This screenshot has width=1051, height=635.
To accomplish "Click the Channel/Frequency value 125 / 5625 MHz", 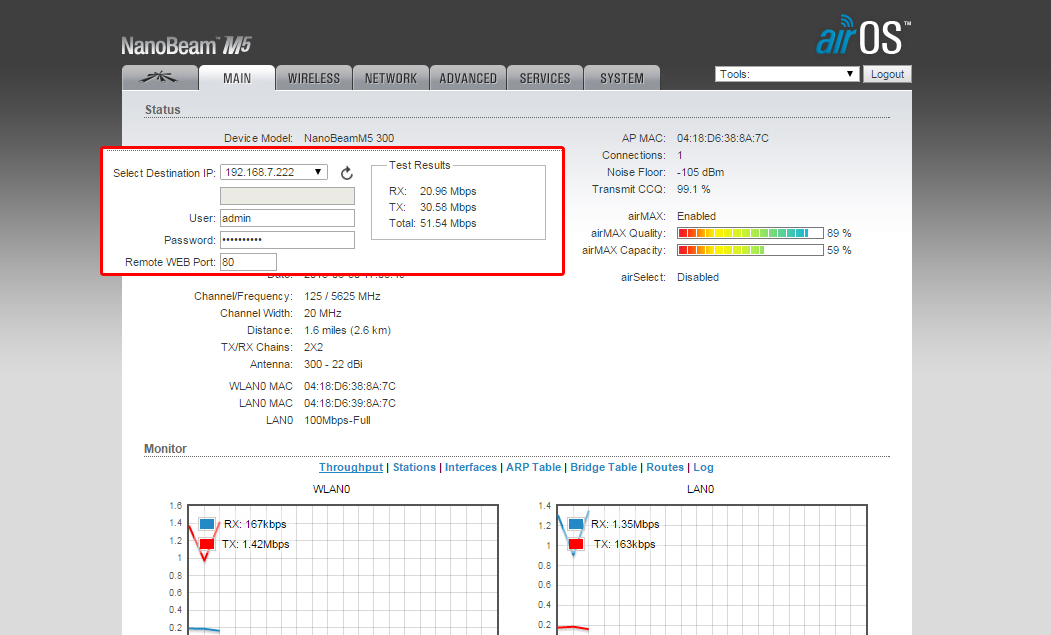I will coord(342,296).
